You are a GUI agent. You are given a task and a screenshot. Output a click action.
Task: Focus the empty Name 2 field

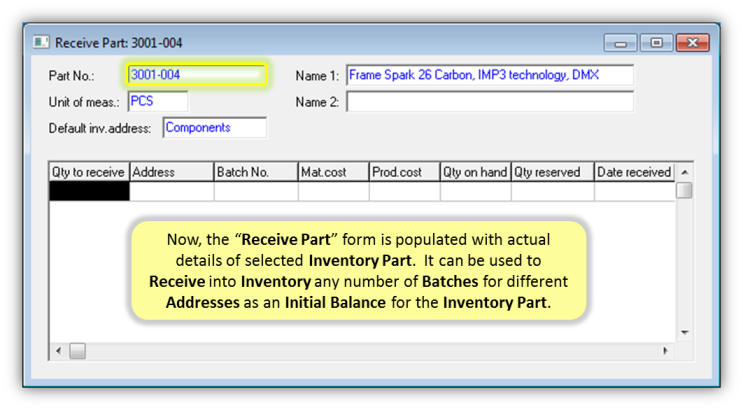[x=489, y=101]
